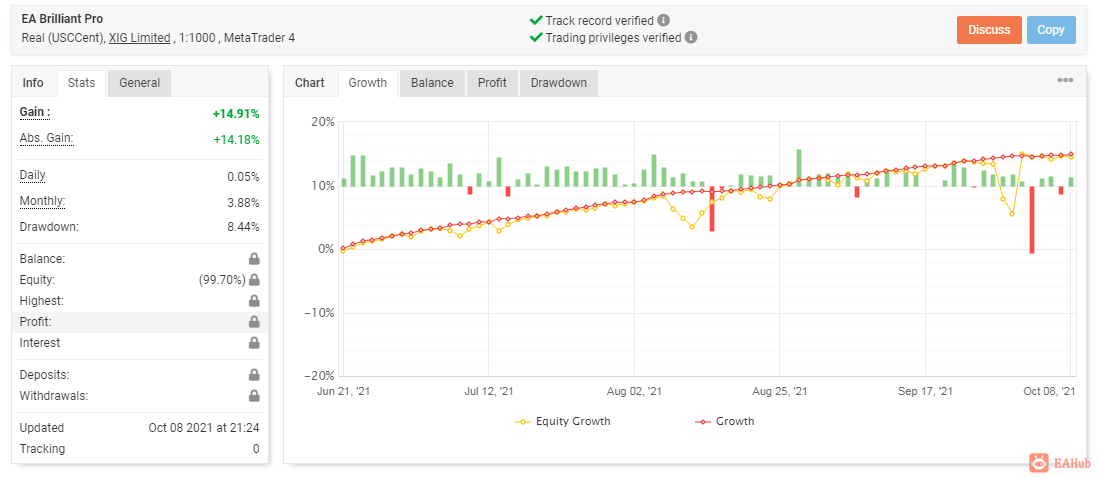Open the three-dot chart options menu
The image size is (1100, 478).
(x=1065, y=80)
